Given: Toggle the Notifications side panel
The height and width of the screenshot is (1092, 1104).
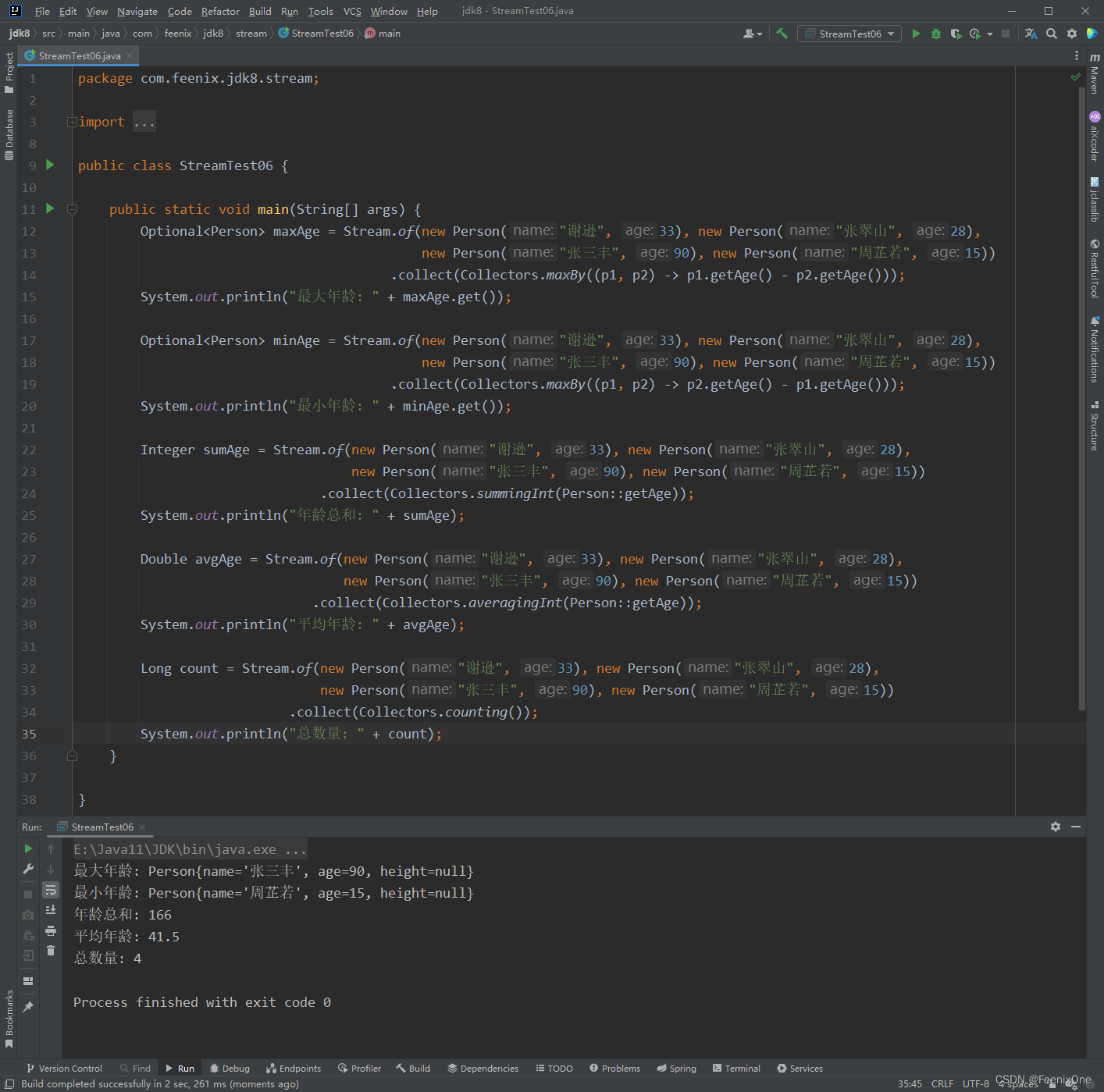Looking at the screenshot, I should pyautogui.click(x=1095, y=349).
